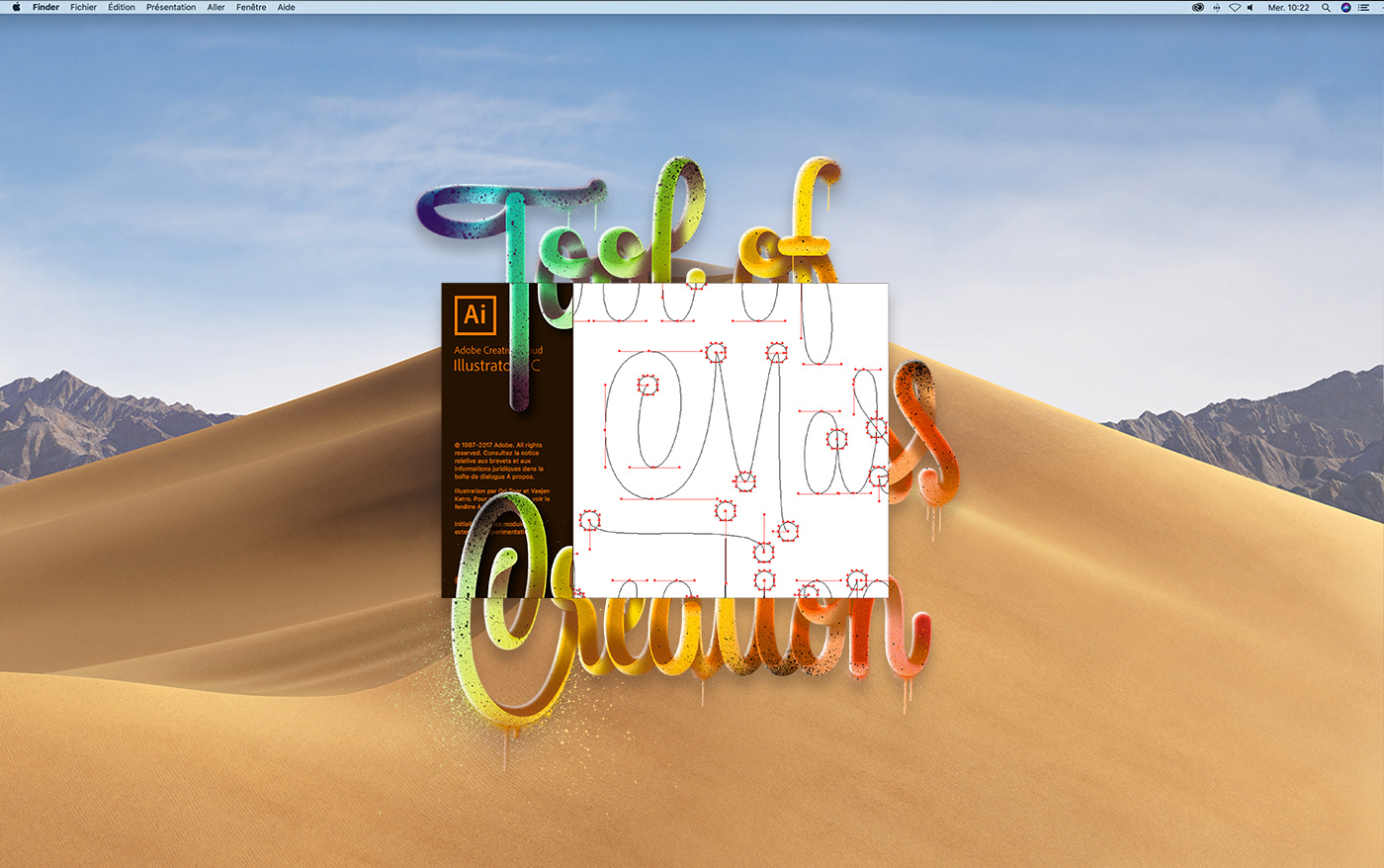Screen dimensions: 1384x868
Task: Open the Apple menu
Action: pyautogui.click(x=16, y=7)
